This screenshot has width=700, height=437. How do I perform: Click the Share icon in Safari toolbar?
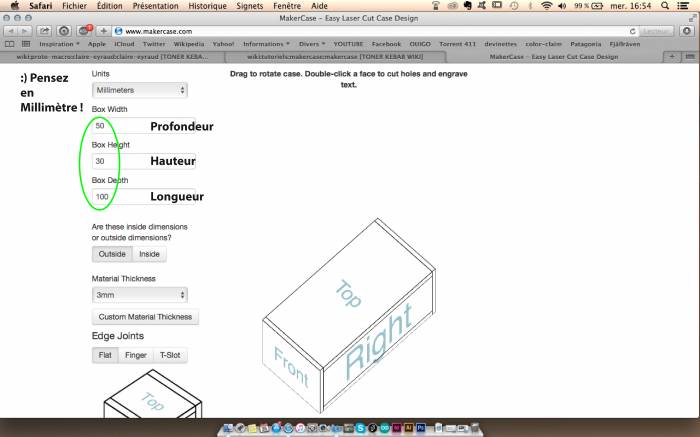click(45, 31)
